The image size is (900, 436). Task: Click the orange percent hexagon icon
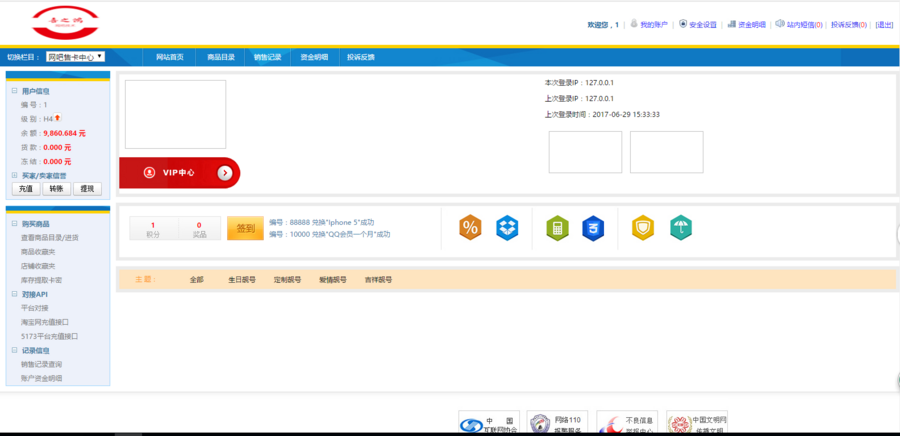coord(470,228)
